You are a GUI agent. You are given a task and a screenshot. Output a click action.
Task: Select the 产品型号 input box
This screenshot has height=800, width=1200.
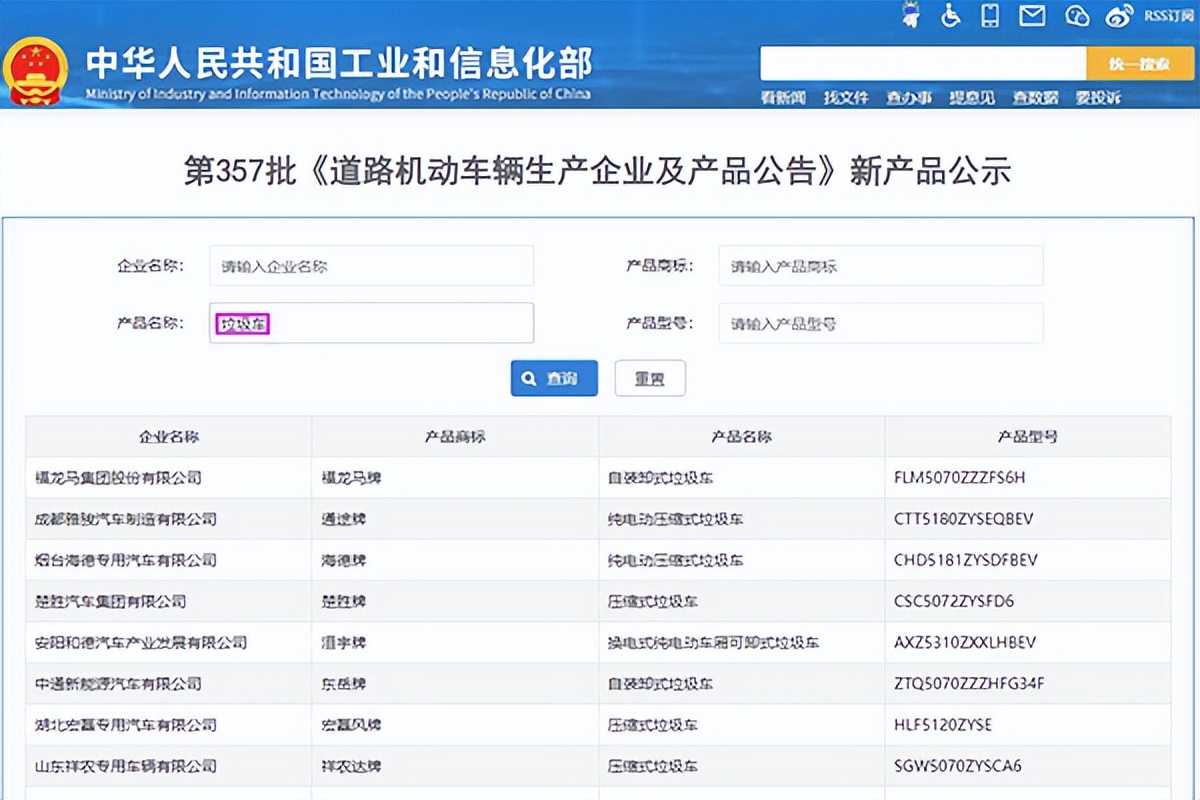click(x=880, y=322)
